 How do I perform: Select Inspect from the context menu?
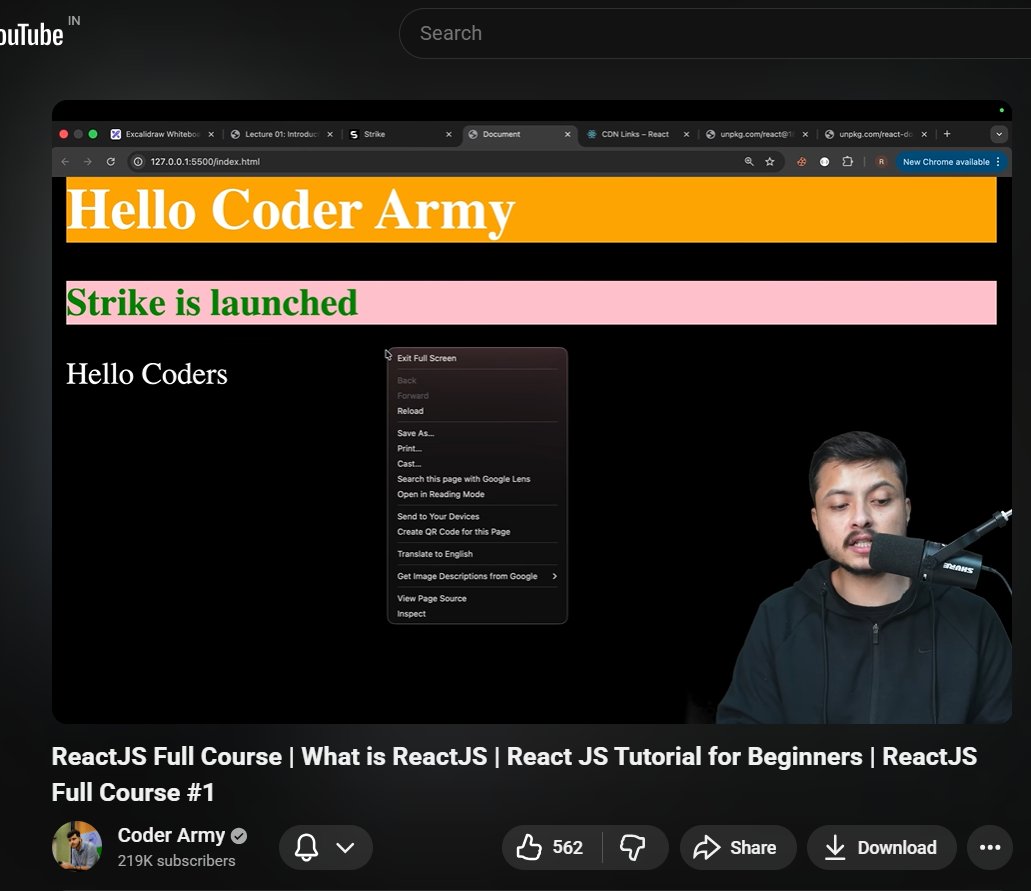click(411, 613)
